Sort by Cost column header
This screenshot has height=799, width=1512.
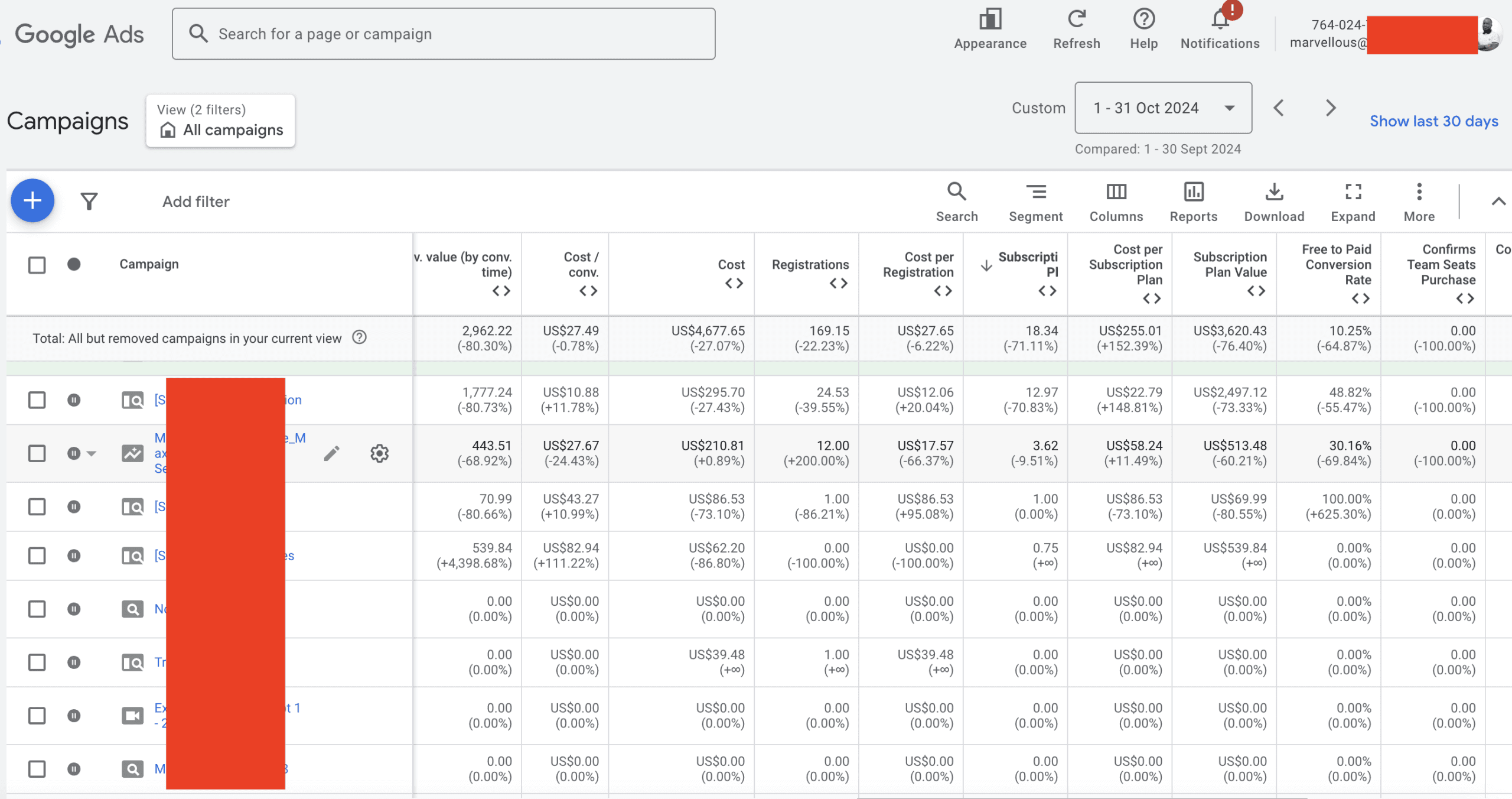731,265
